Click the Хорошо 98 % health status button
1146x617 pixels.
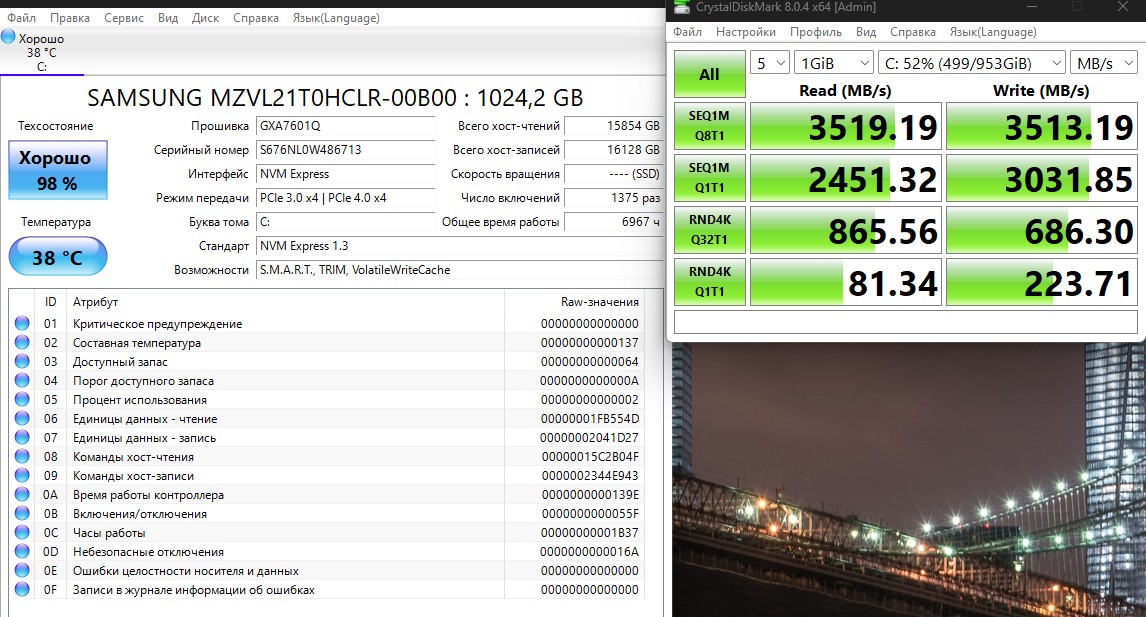tap(58, 170)
